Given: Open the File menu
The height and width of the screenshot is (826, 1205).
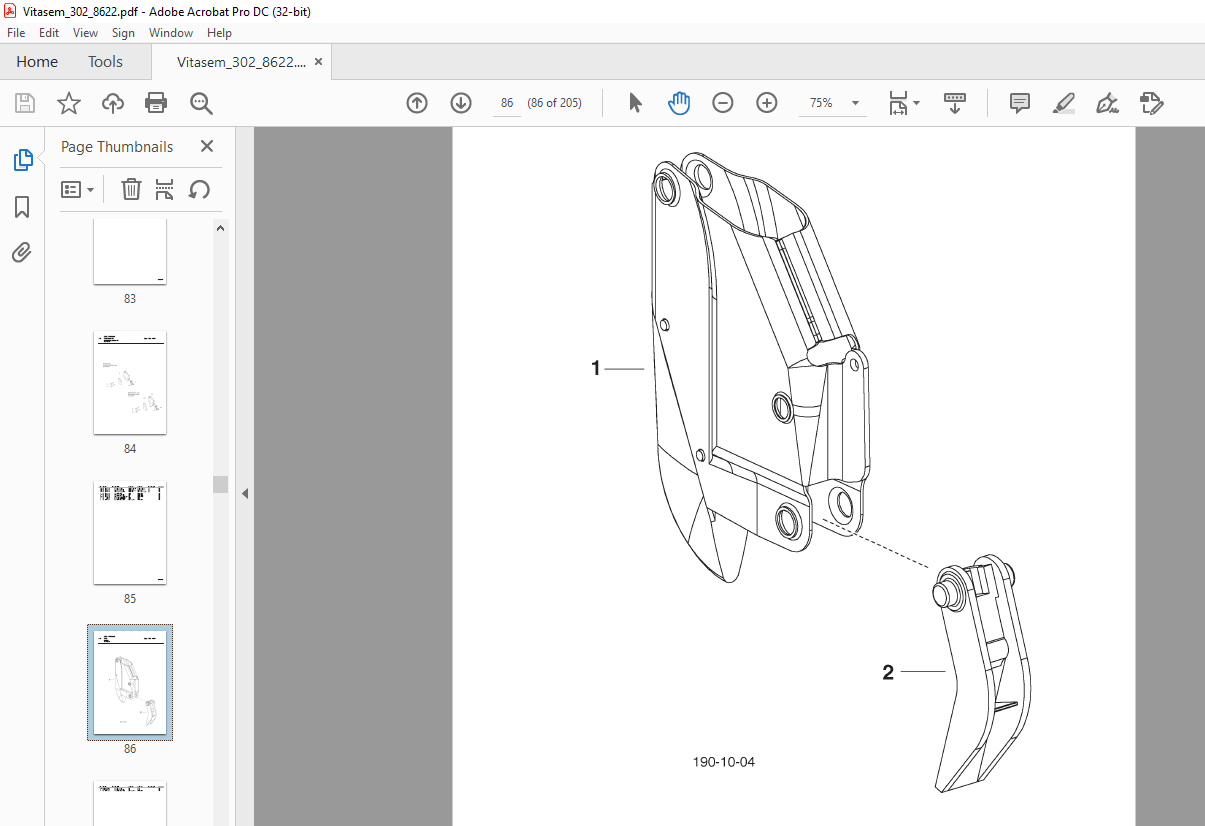Looking at the screenshot, I should click(16, 33).
